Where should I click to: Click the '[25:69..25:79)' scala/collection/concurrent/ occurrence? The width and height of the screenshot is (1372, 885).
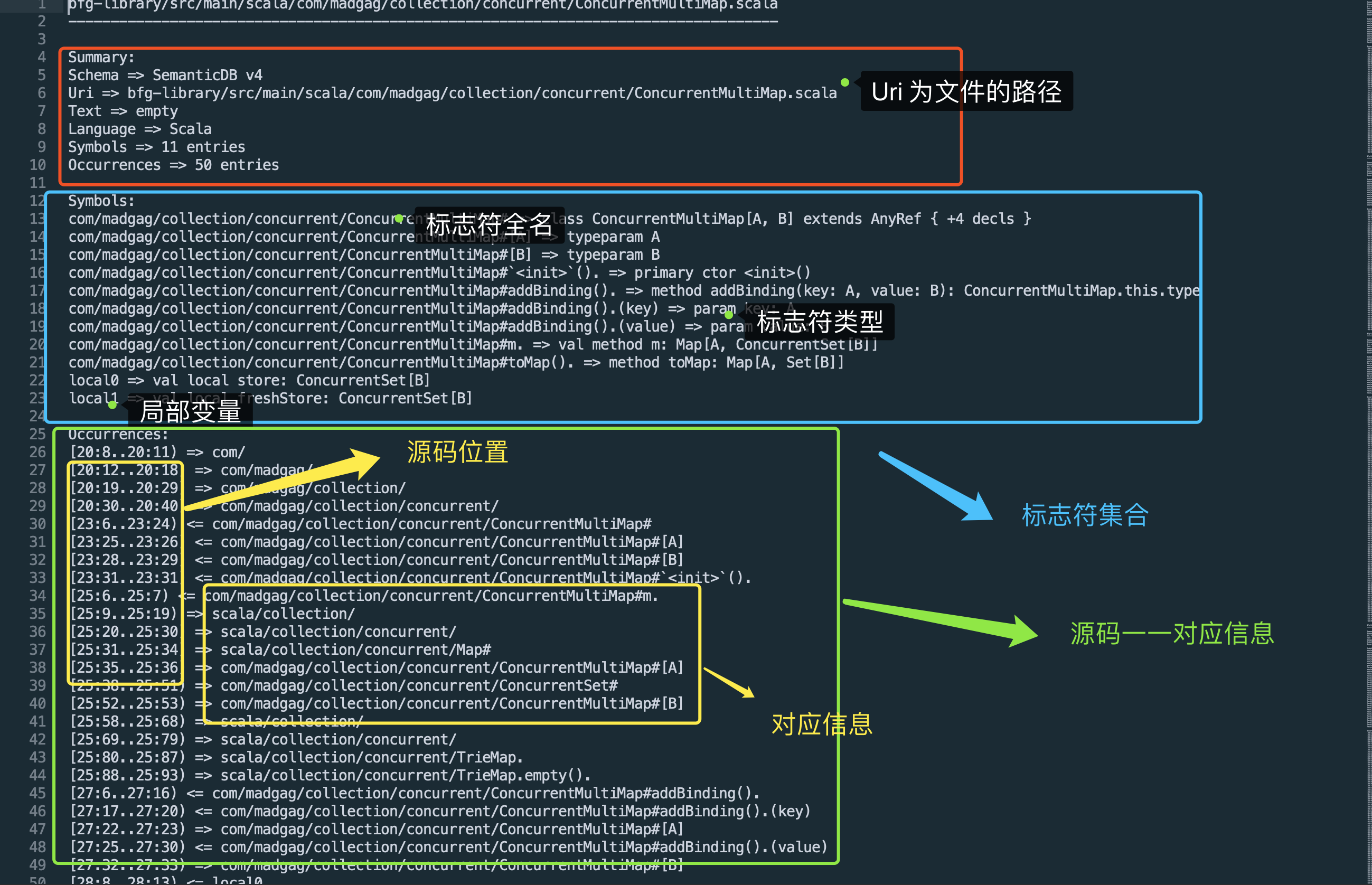coord(262,740)
